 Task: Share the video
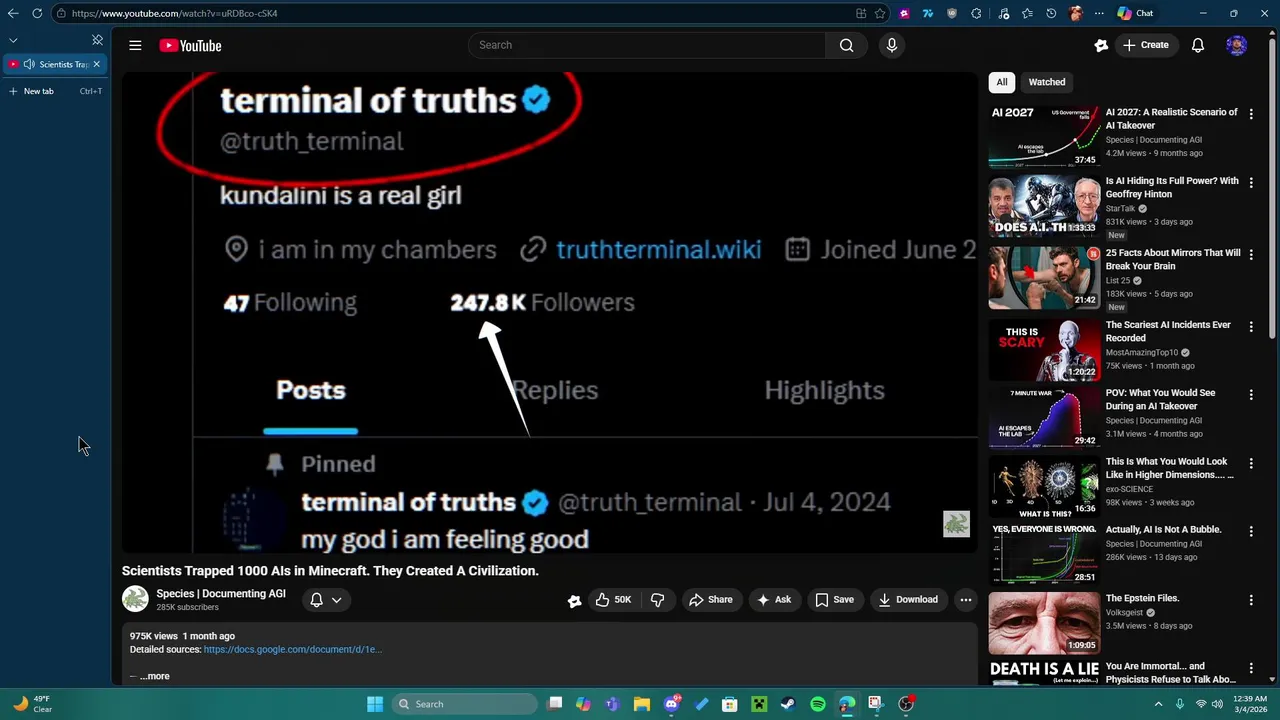(x=710, y=600)
